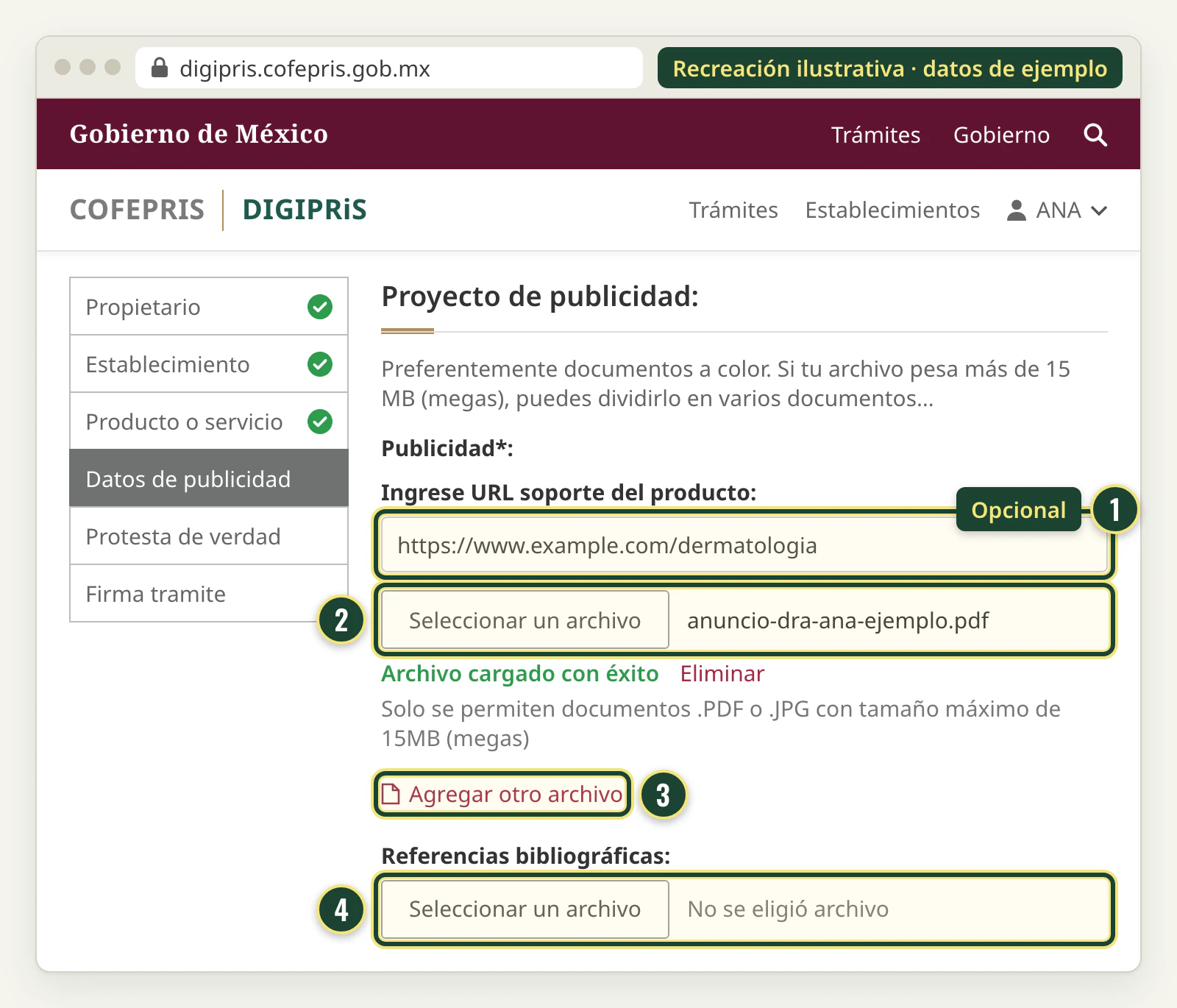The width and height of the screenshot is (1177, 1008).
Task: Click the anuncio-dra-ana-ejemplo.pdf file name
Action: tap(838, 620)
